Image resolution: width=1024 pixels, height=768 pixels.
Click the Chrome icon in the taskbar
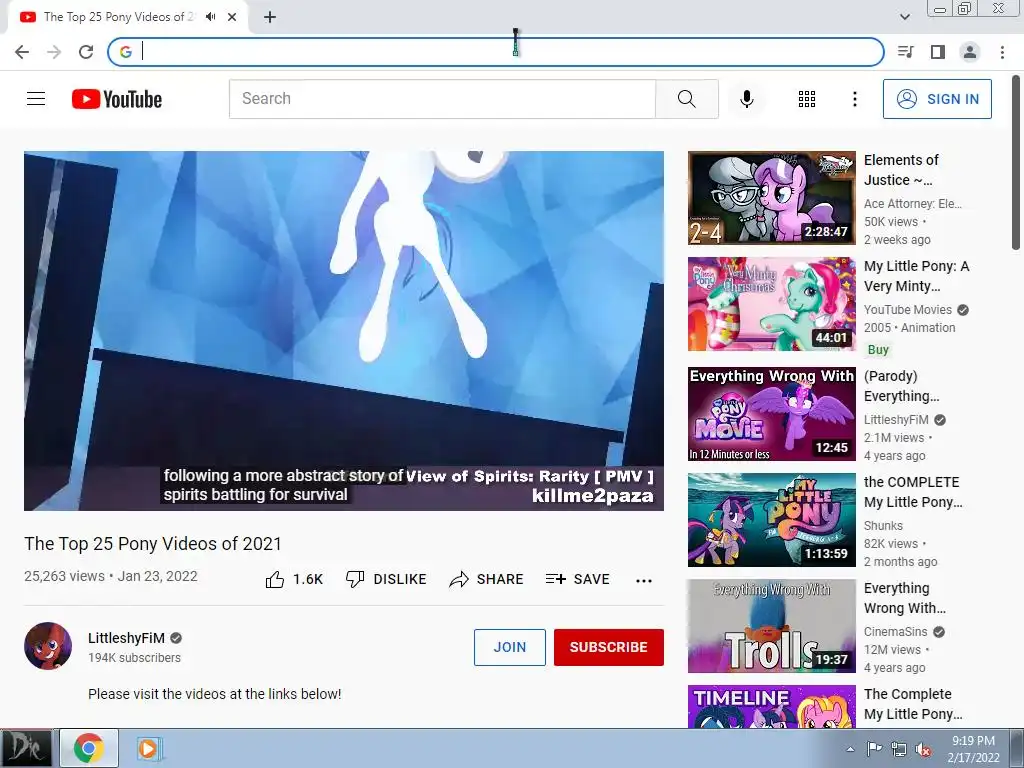click(89, 748)
